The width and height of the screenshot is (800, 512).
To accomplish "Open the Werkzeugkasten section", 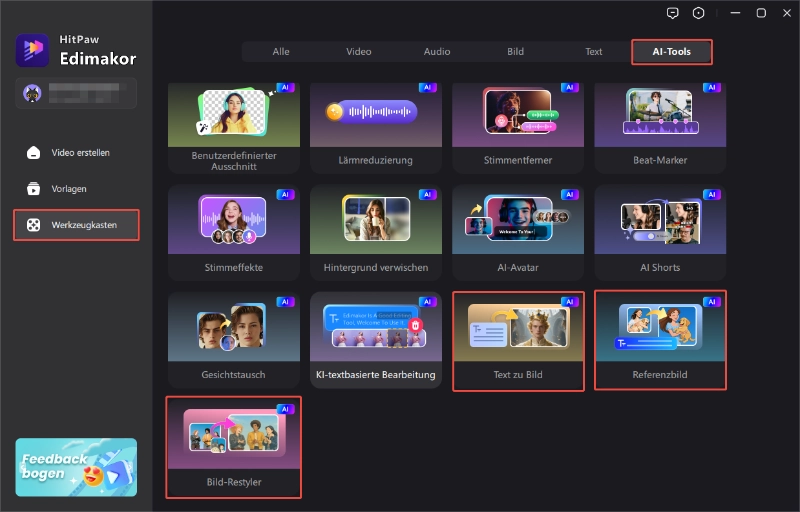I will (76, 225).
